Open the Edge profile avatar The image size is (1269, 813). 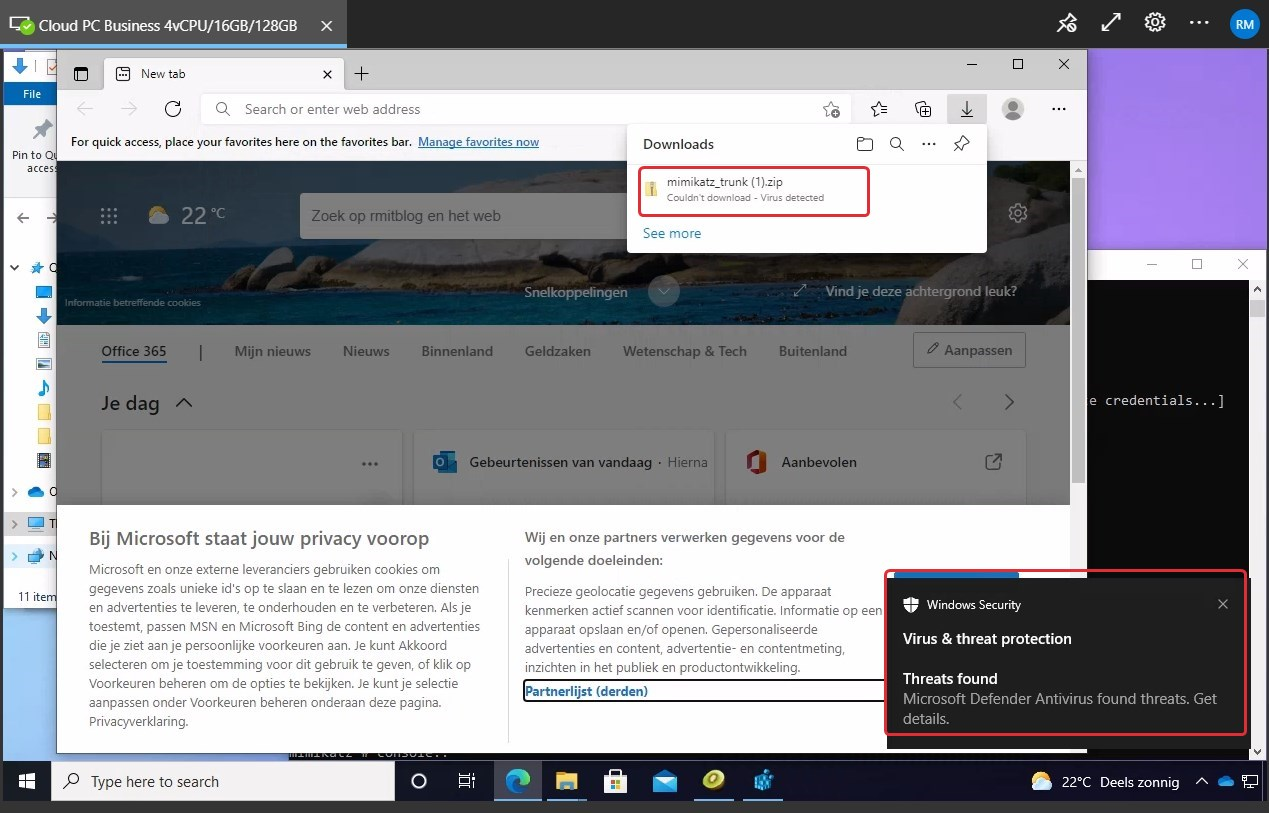[1013, 109]
